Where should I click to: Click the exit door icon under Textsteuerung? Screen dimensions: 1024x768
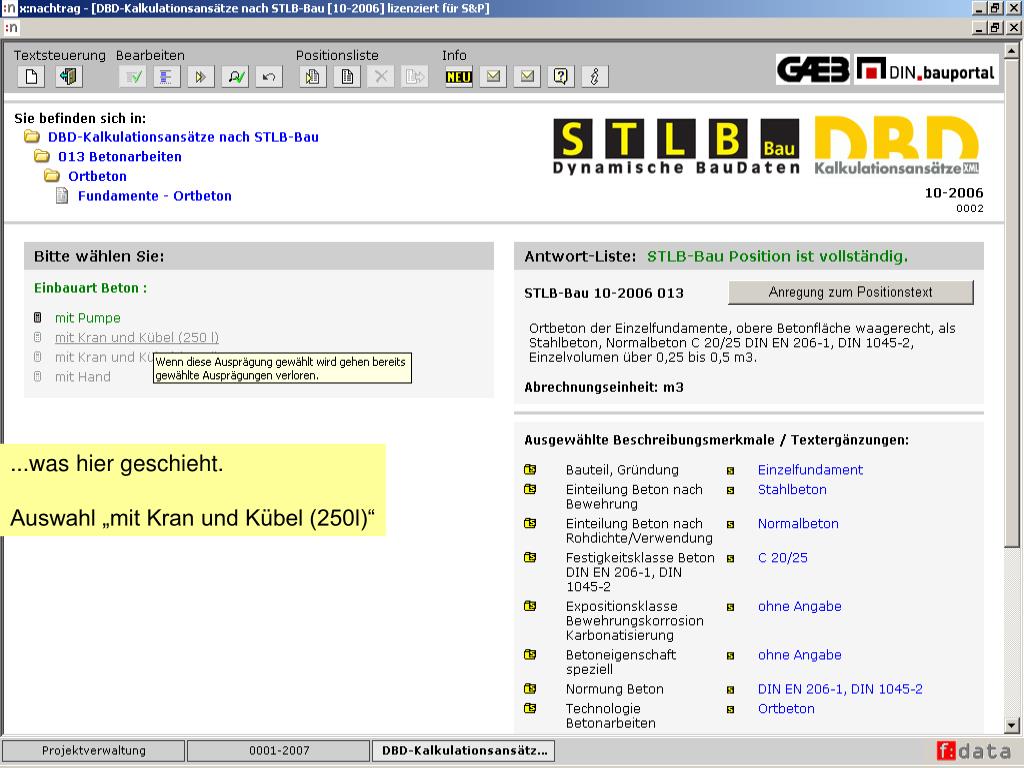point(67,76)
